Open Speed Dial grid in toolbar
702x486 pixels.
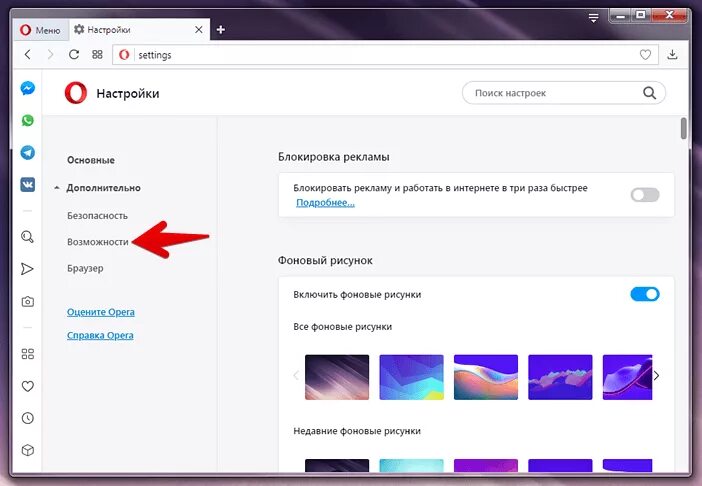(x=97, y=55)
